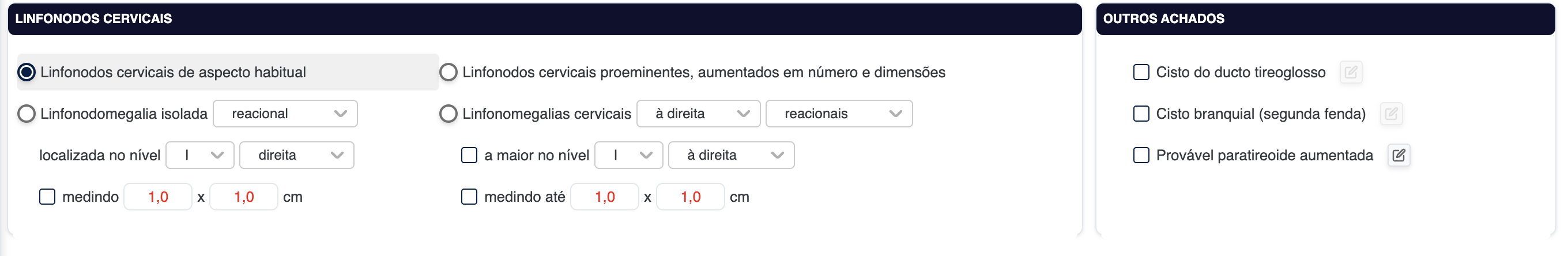Expand the 'direita' side dropdown
Viewport: 1568px width, 256px height.
click(x=297, y=156)
